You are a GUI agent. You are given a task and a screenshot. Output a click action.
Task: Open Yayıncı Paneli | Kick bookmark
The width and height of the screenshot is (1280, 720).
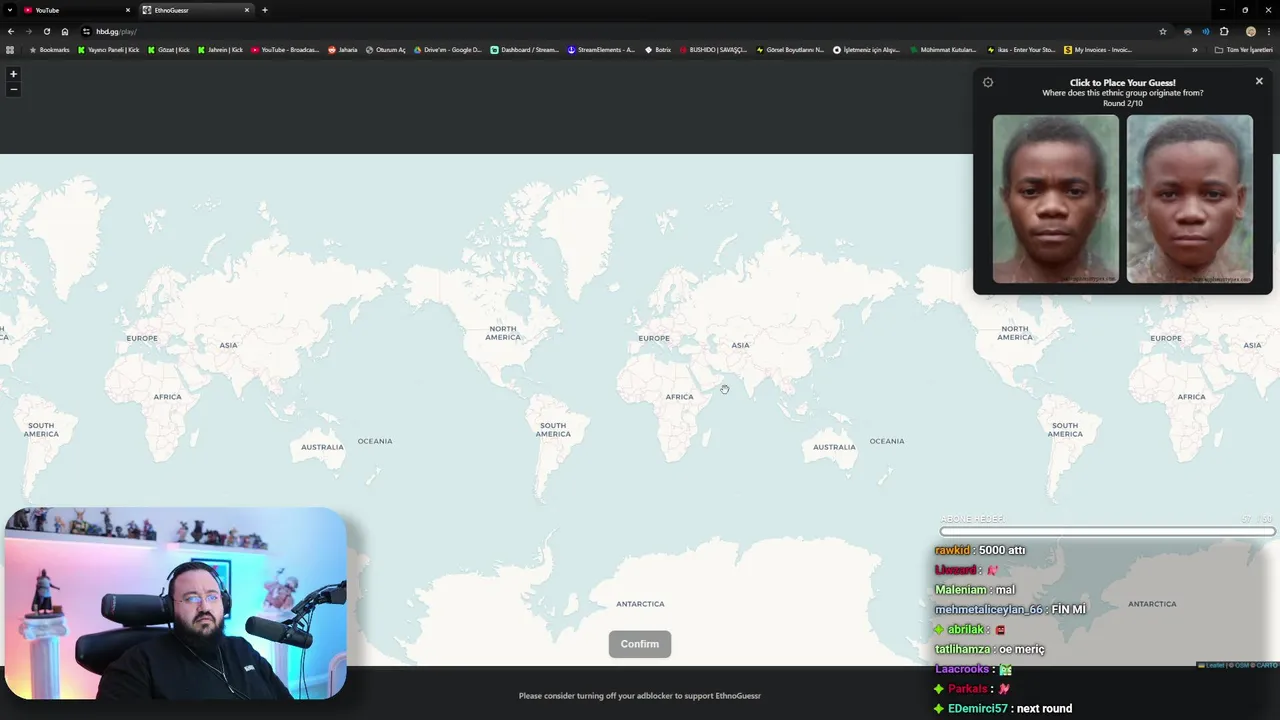click(x=108, y=49)
